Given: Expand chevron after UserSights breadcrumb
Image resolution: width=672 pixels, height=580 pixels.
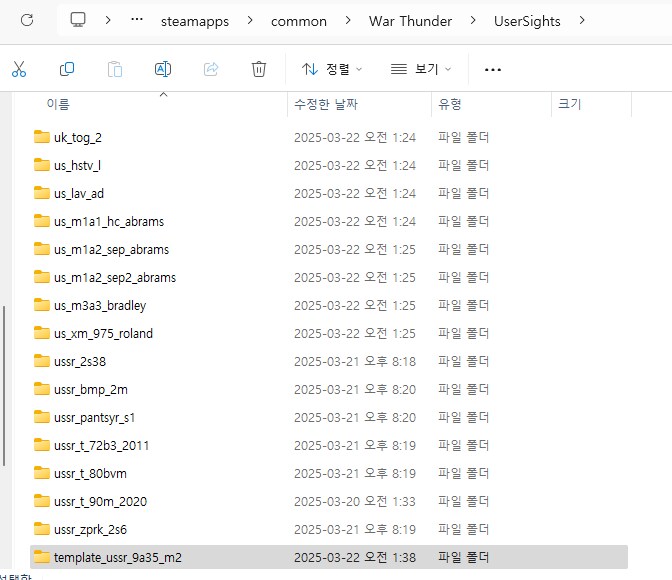Looking at the screenshot, I should pos(582,20).
